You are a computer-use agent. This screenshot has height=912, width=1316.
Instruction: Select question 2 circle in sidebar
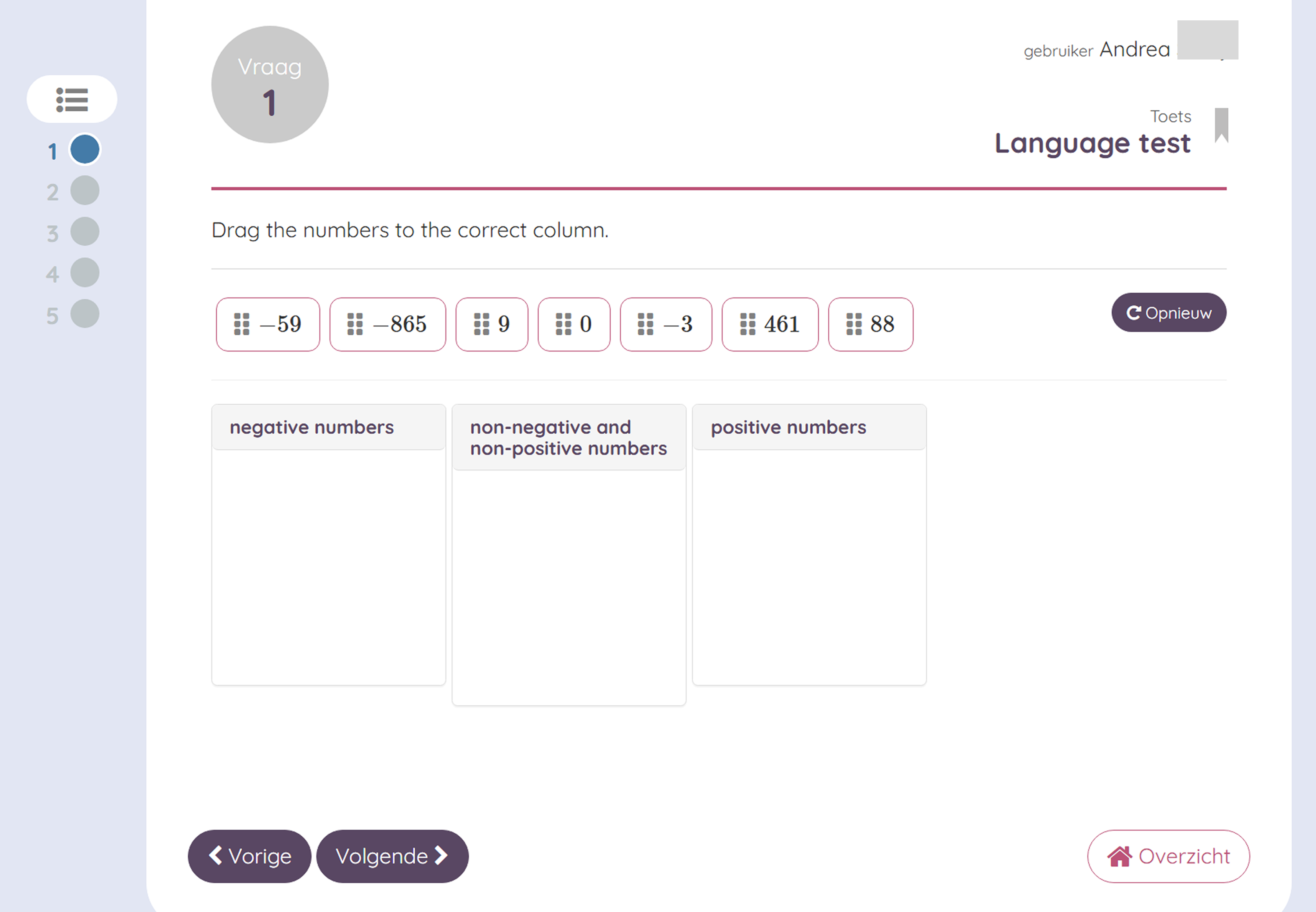tap(85, 191)
